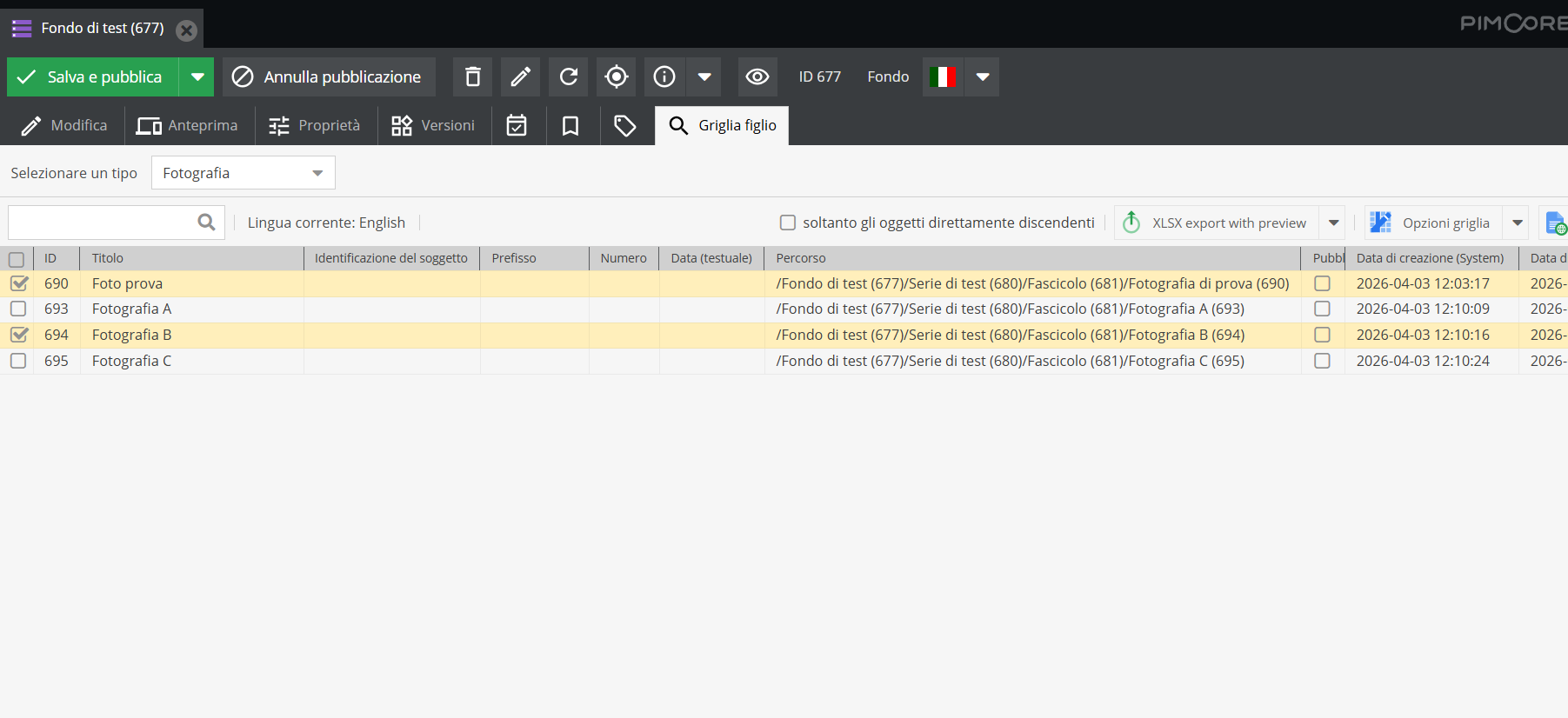The width and height of the screenshot is (1568, 718).
Task: Switch to the Proprietà tab
Action: pyautogui.click(x=315, y=126)
